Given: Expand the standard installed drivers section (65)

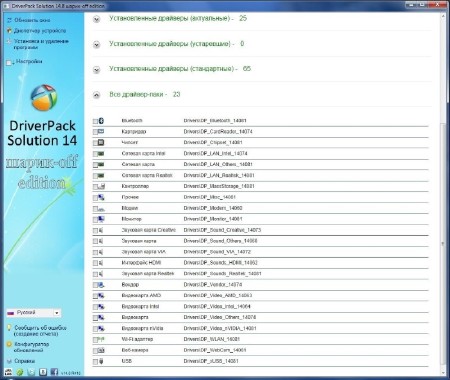Looking at the screenshot, I should tap(96, 70).
